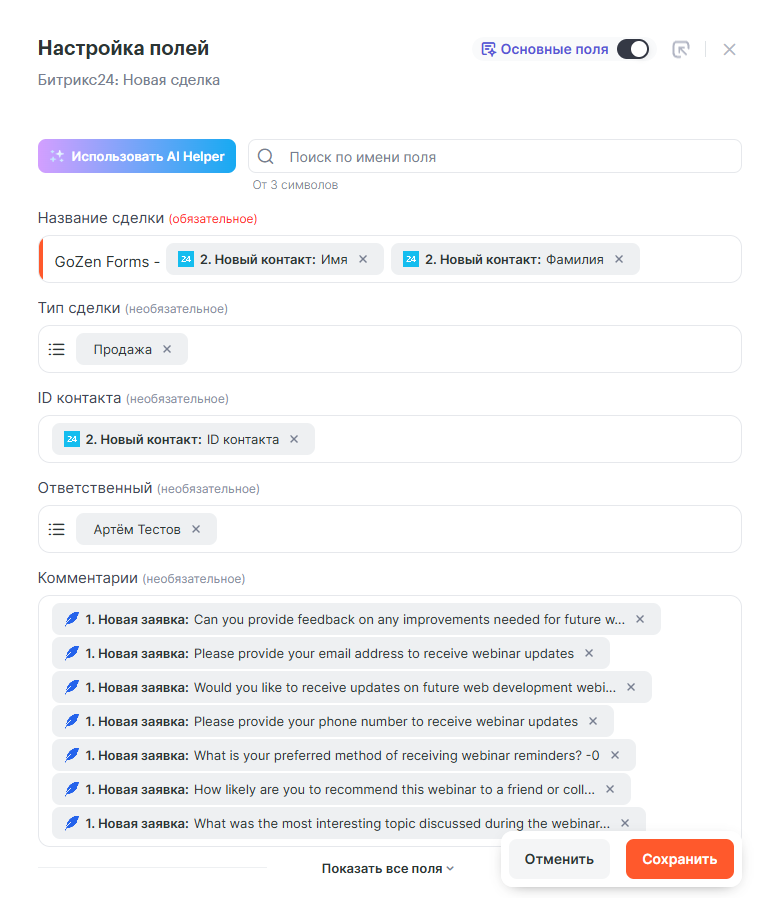The width and height of the screenshot is (784, 898).
Task: Remove the email address comment tag
Action: point(589,653)
